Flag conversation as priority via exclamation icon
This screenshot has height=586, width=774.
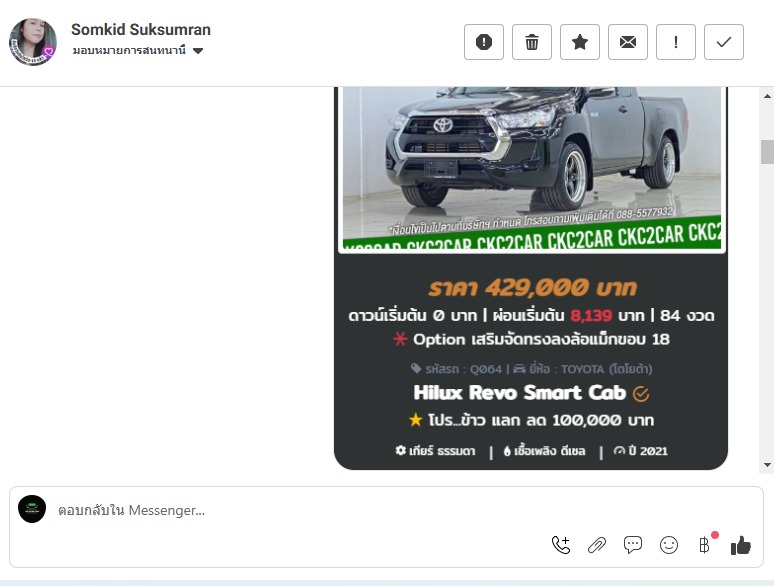(675, 42)
